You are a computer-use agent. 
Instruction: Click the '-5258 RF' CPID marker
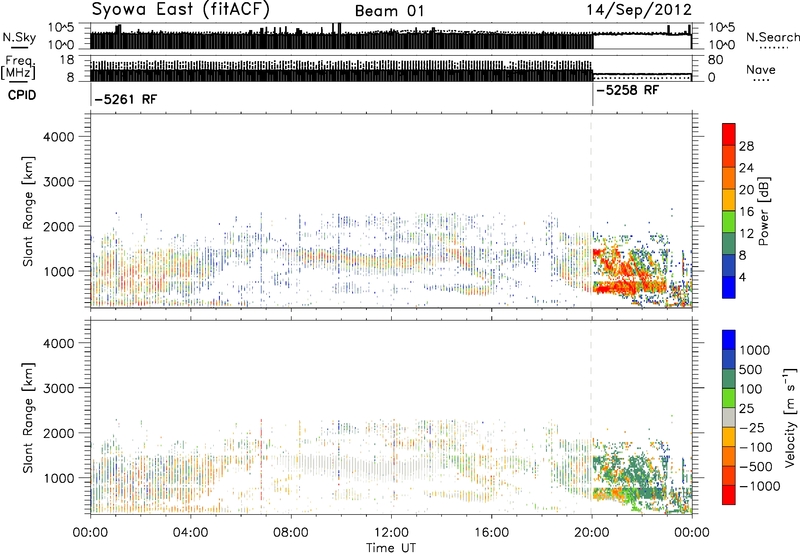coord(627,90)
